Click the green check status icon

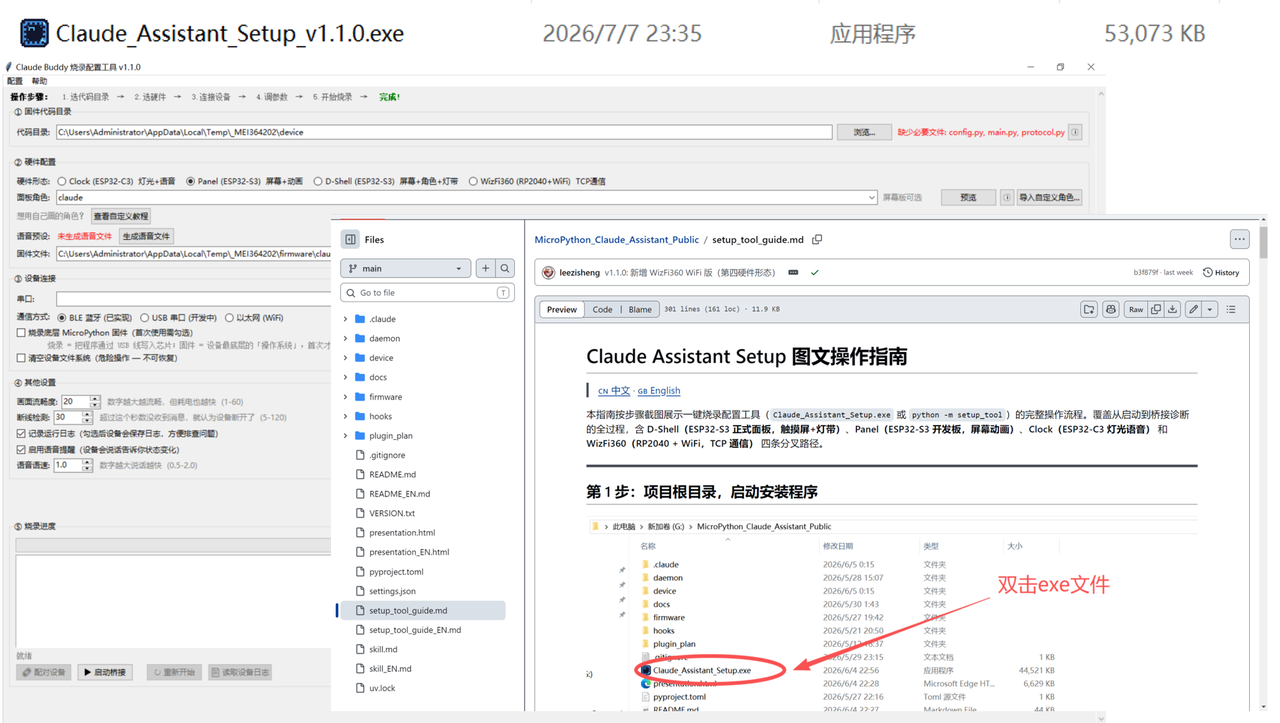[x=815, y=272]
